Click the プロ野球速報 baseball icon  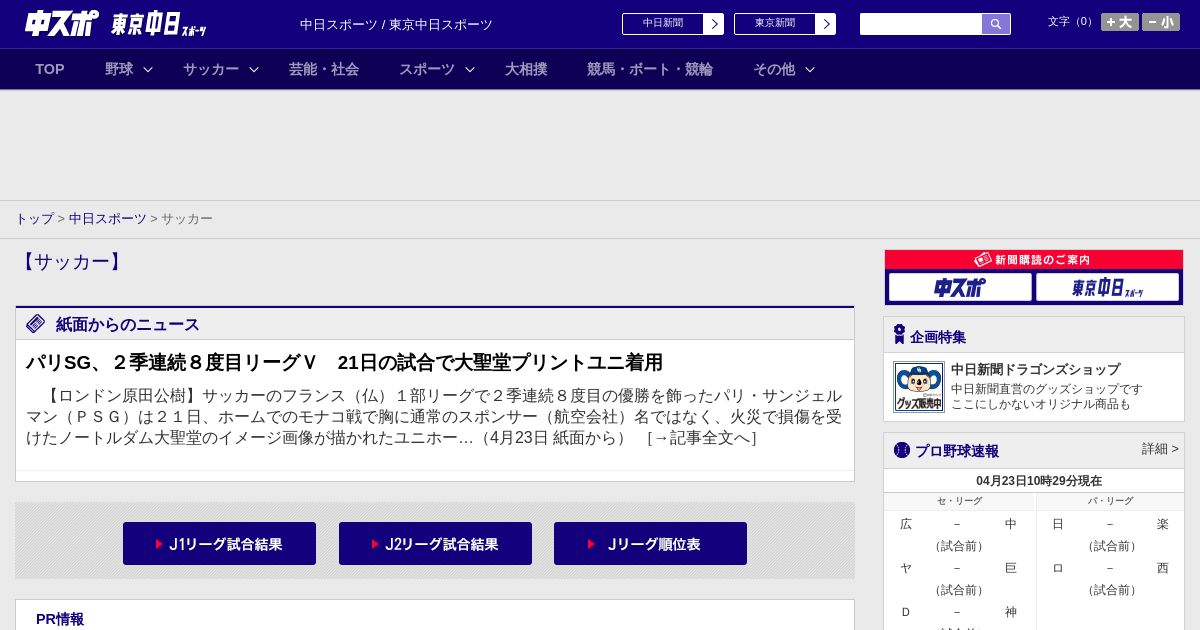902,450
